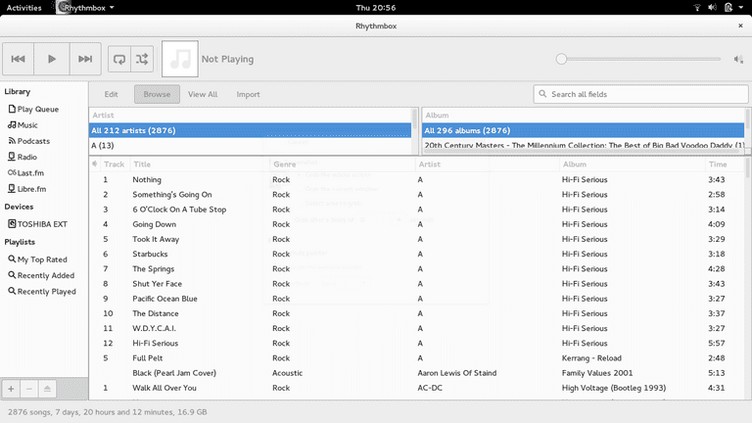Click the playback position slider knob
752x423 pixels.
coord(561,59)
